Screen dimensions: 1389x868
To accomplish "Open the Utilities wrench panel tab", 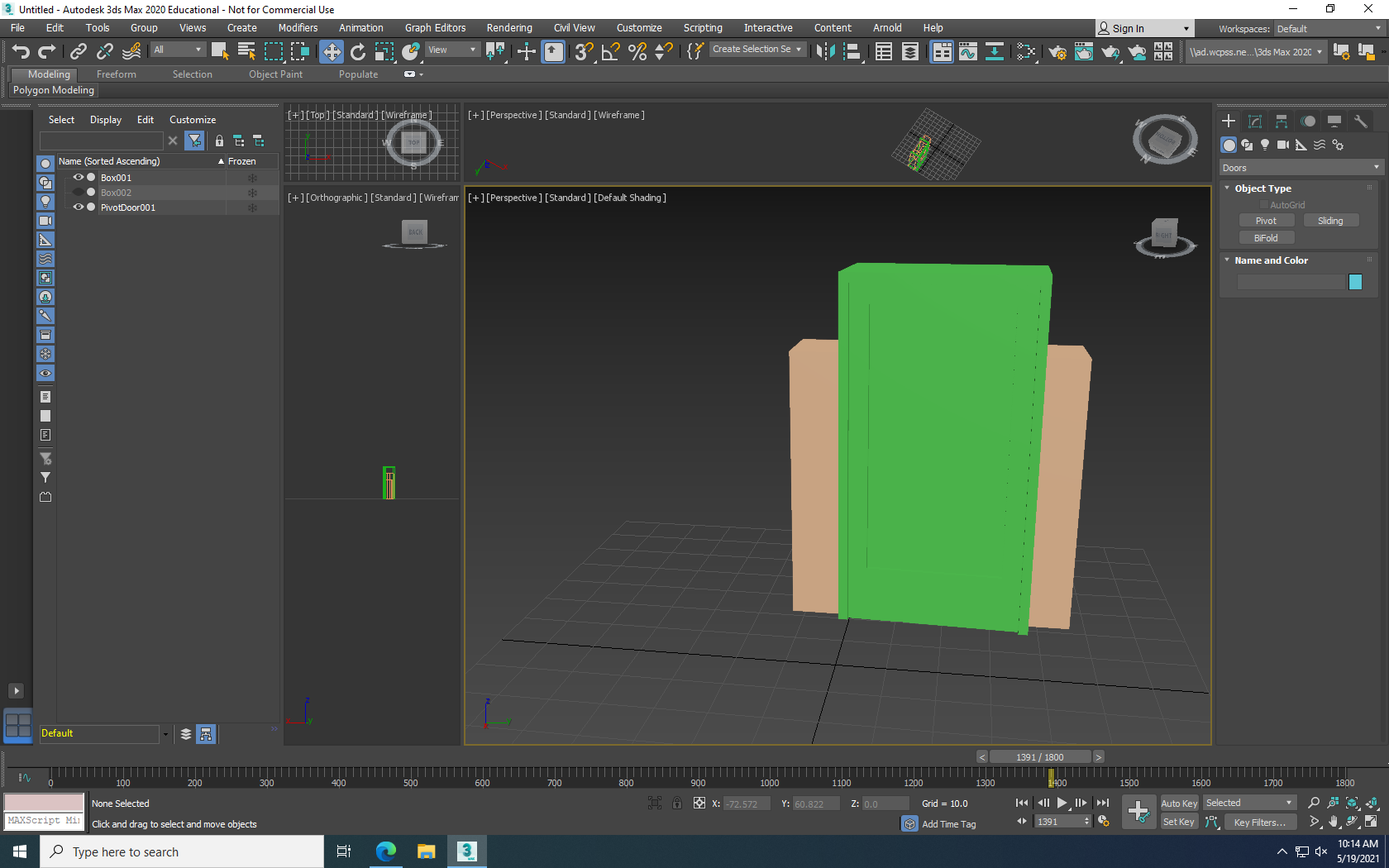I will pos(1361,122).
